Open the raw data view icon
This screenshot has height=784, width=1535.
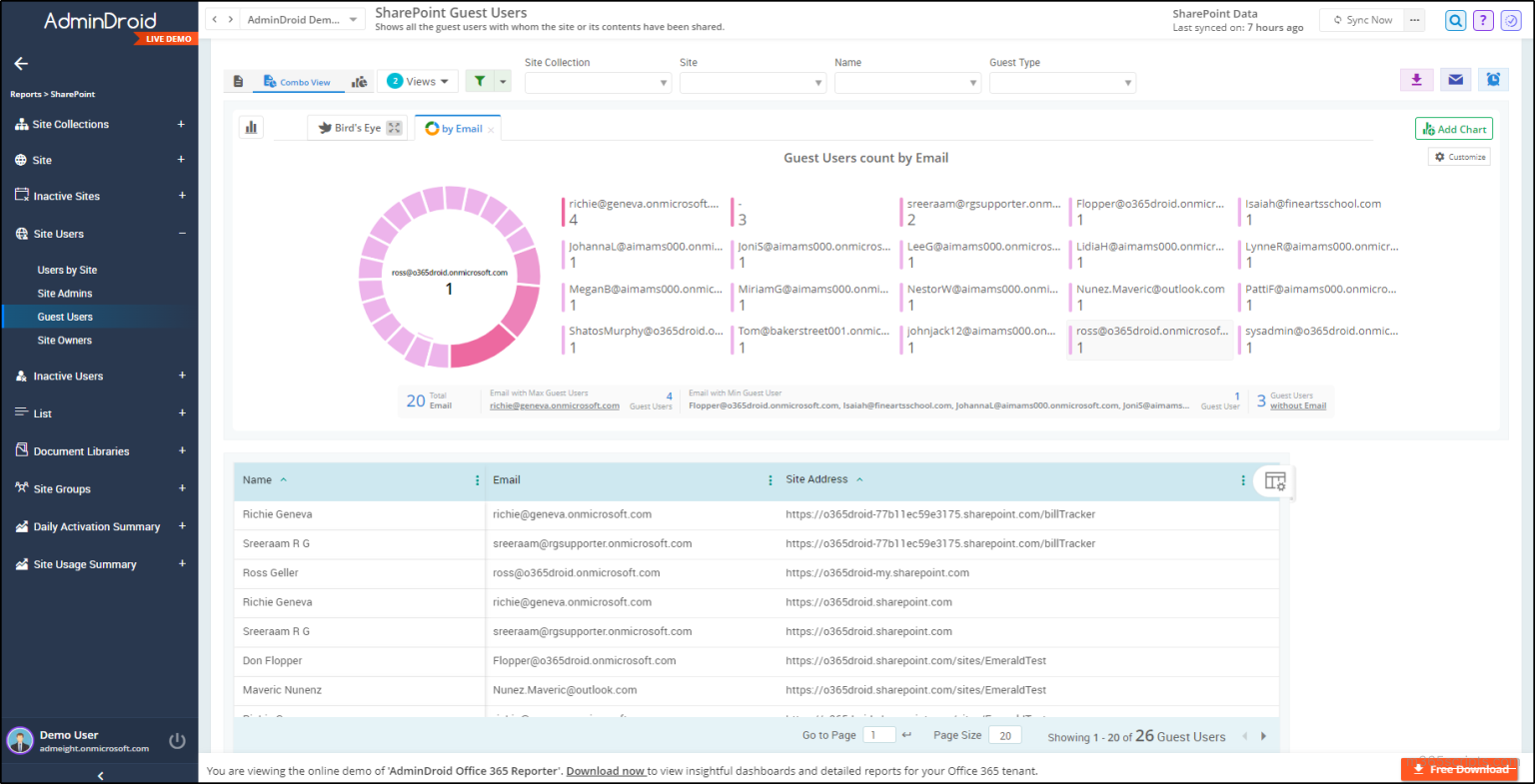[x=238, y=80]
